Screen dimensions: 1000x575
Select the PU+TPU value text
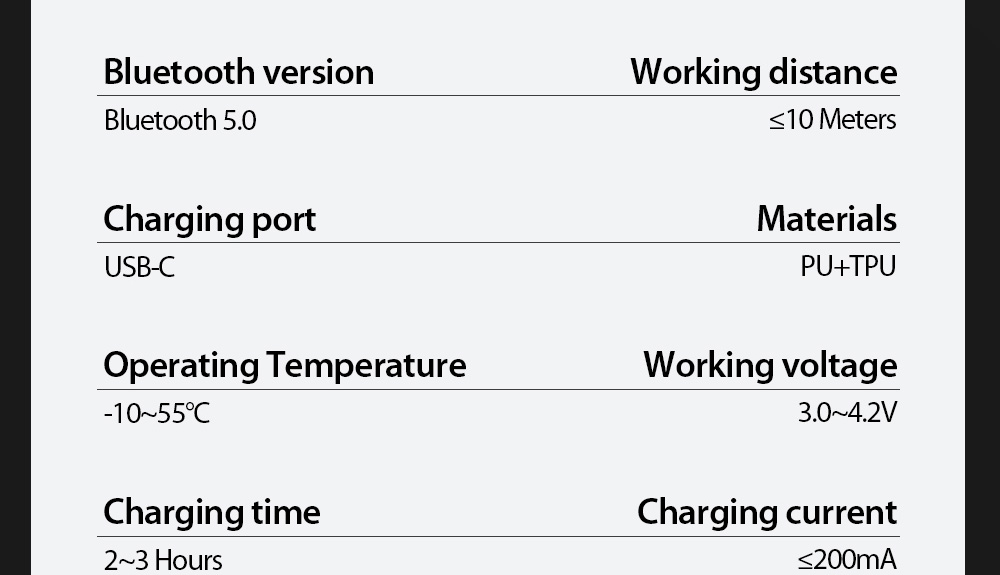click(848, 267)
